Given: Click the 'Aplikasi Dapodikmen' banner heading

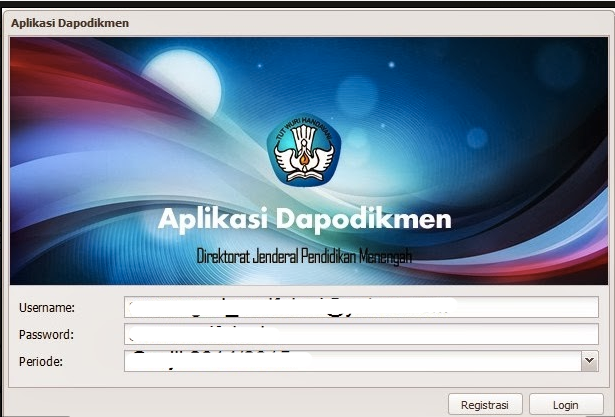Looking at the screenshot, I should (x=305, y=219).
